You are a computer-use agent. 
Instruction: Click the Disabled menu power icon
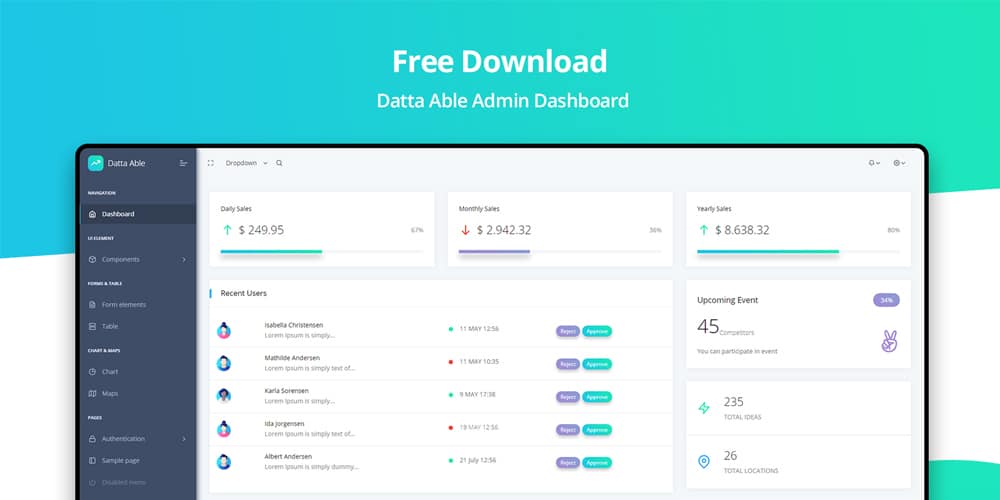coord(92,483)
